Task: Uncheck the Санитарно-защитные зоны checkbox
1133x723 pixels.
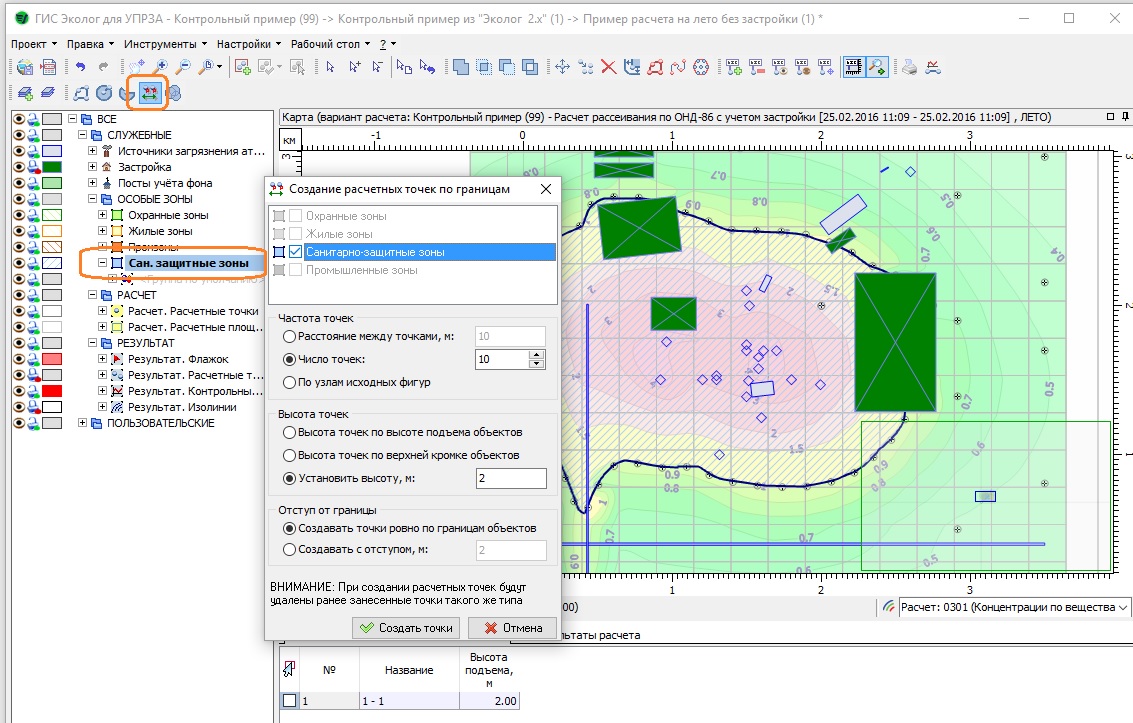Action: (x=295, y=252)
